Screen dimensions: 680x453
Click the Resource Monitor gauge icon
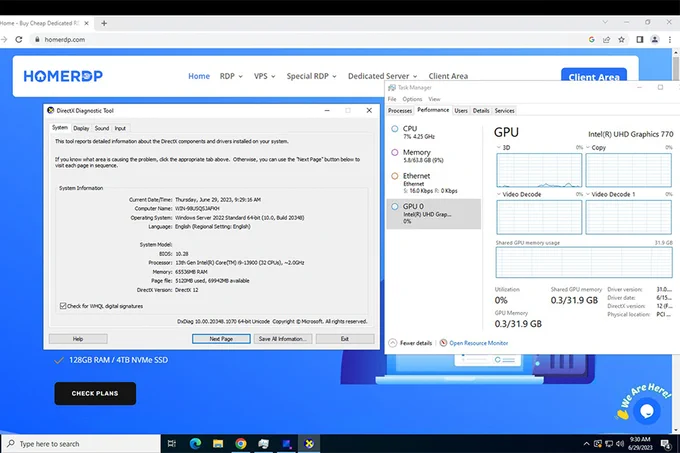(x=443, y=343)
